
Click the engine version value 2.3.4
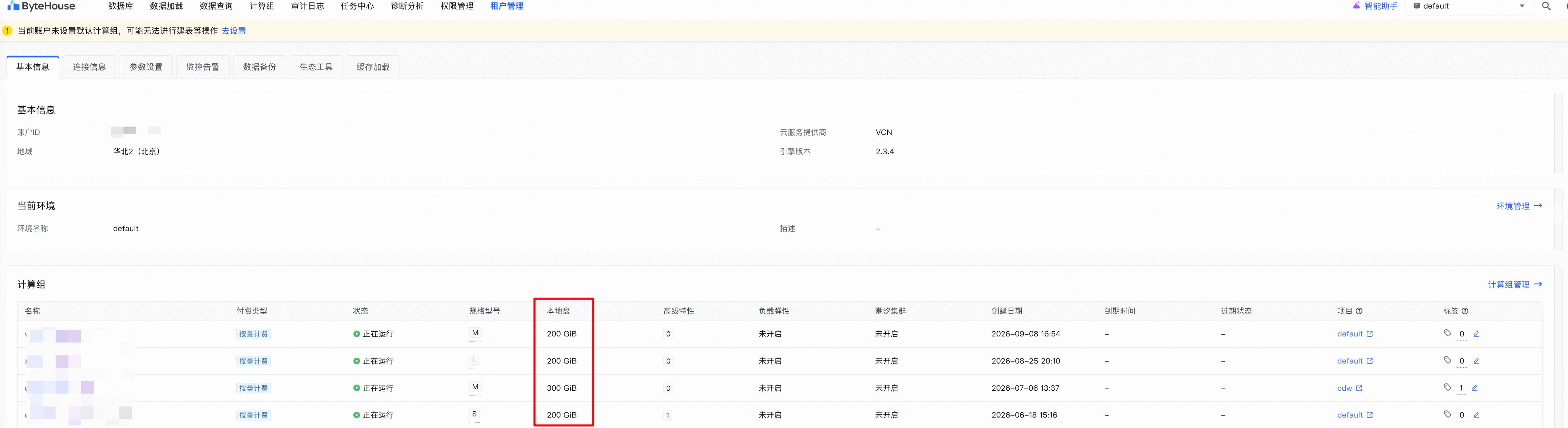885,152
